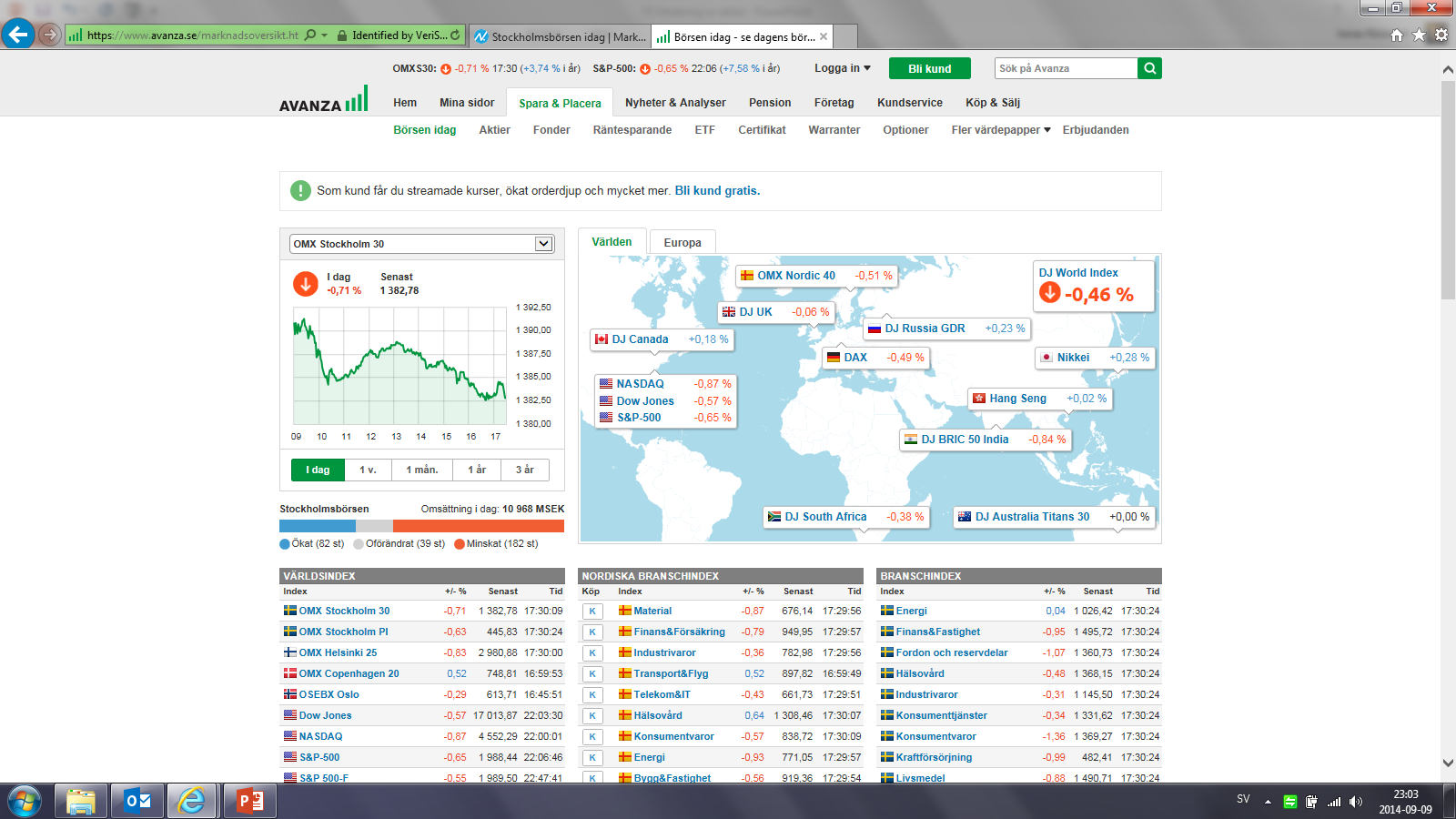Click the address bar search magnifier icon
The image size is (1456, 819).
pos(310,35)
